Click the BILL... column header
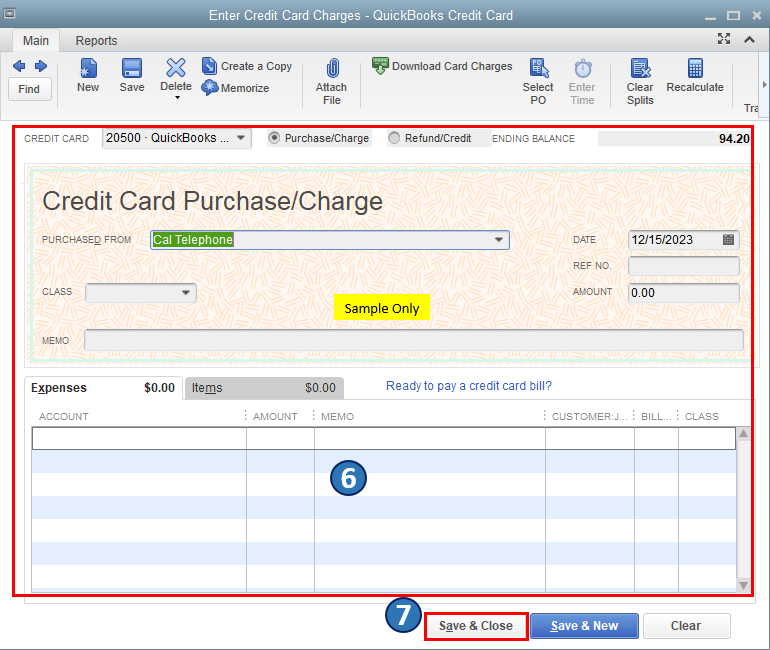The image size is (770, 650). 656,416
